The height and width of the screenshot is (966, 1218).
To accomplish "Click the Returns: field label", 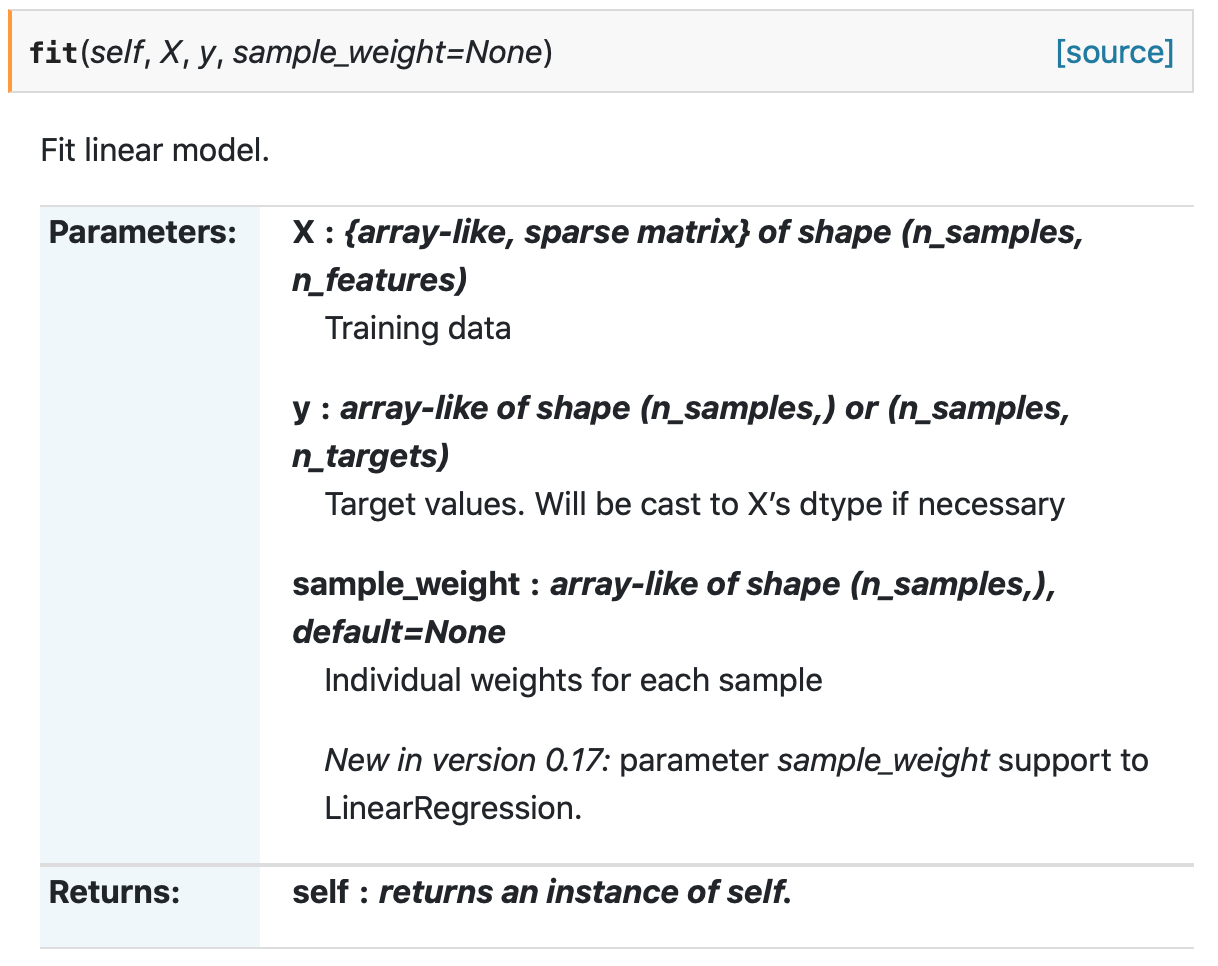I will 114,892.
